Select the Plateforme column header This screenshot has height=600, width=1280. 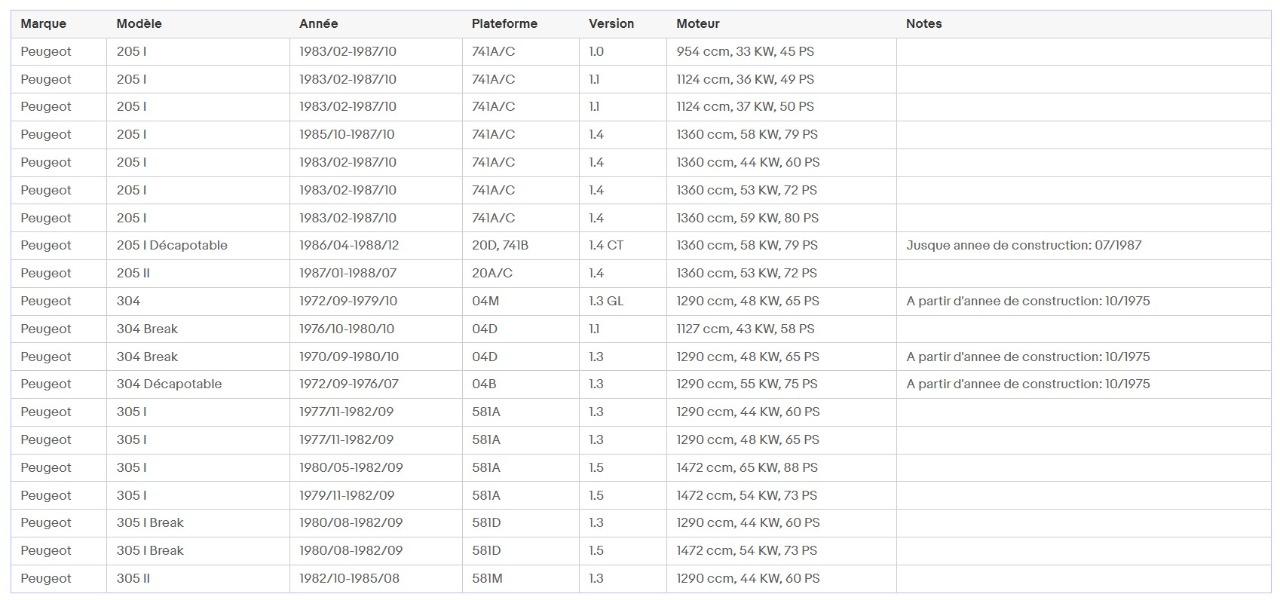click(504, 24)
